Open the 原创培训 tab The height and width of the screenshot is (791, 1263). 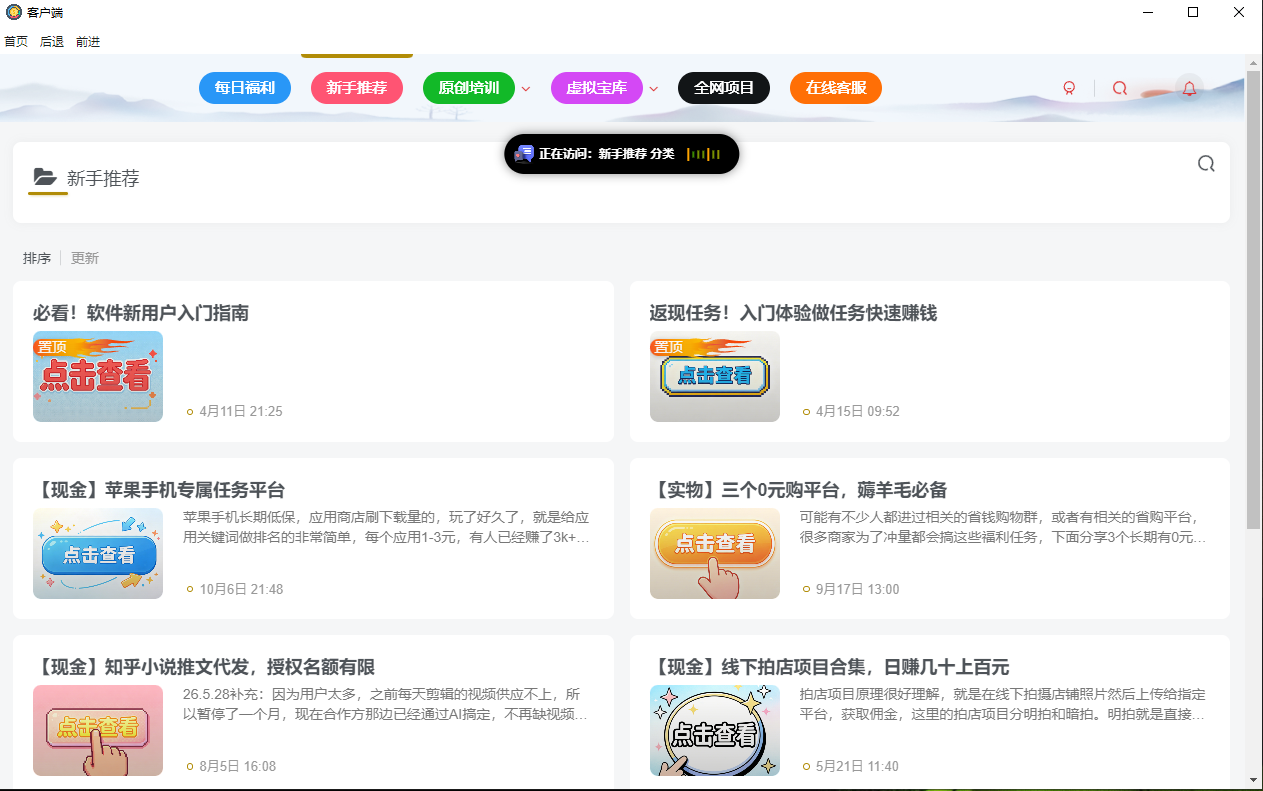tap(469, 88)
